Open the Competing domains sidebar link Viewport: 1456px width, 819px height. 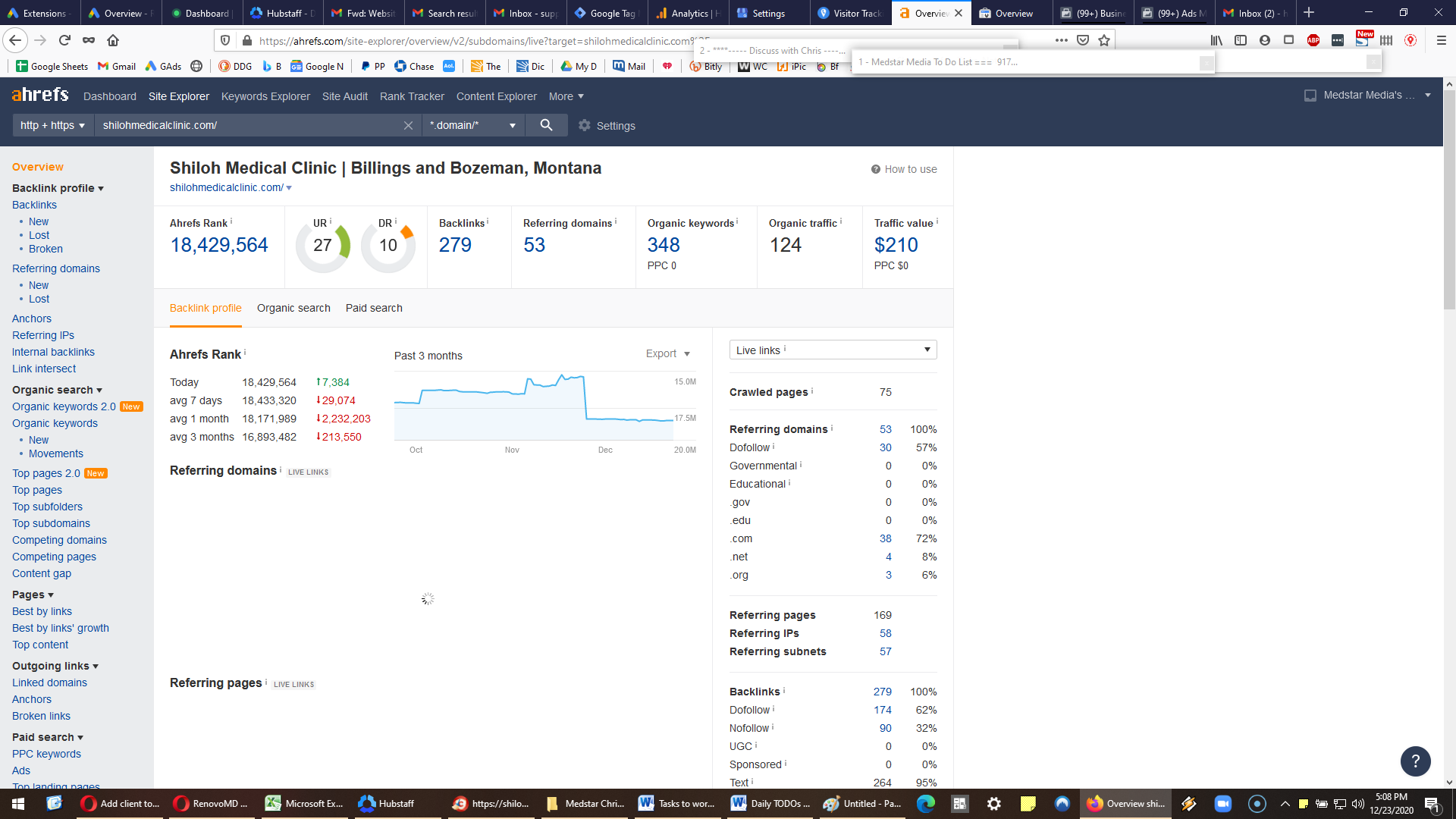click(x=59, y=540)
